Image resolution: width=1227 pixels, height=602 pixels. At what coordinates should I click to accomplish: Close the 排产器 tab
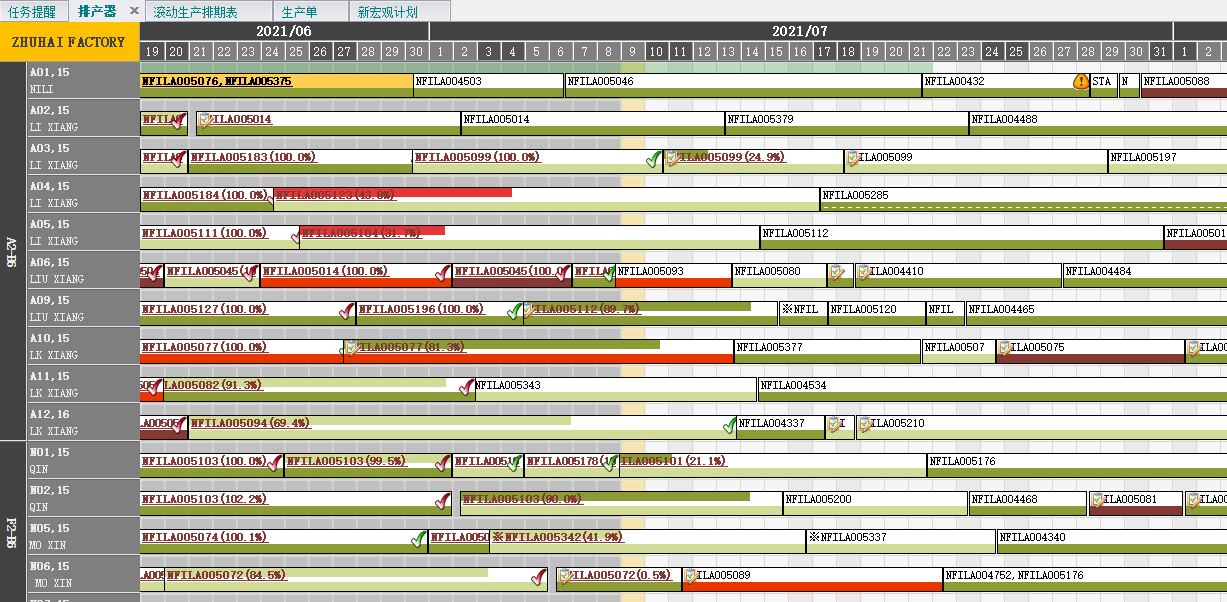[x=134, y=11]
